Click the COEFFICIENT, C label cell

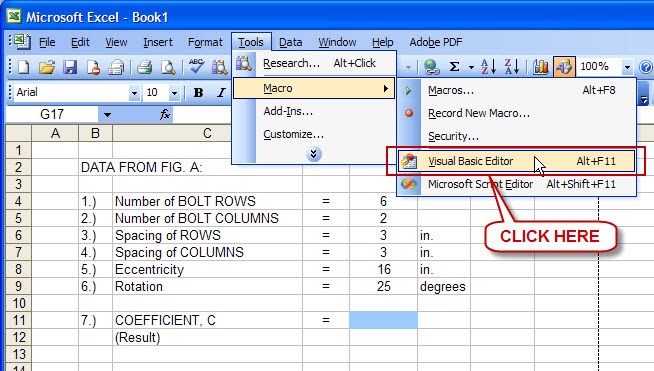point(207,320)
